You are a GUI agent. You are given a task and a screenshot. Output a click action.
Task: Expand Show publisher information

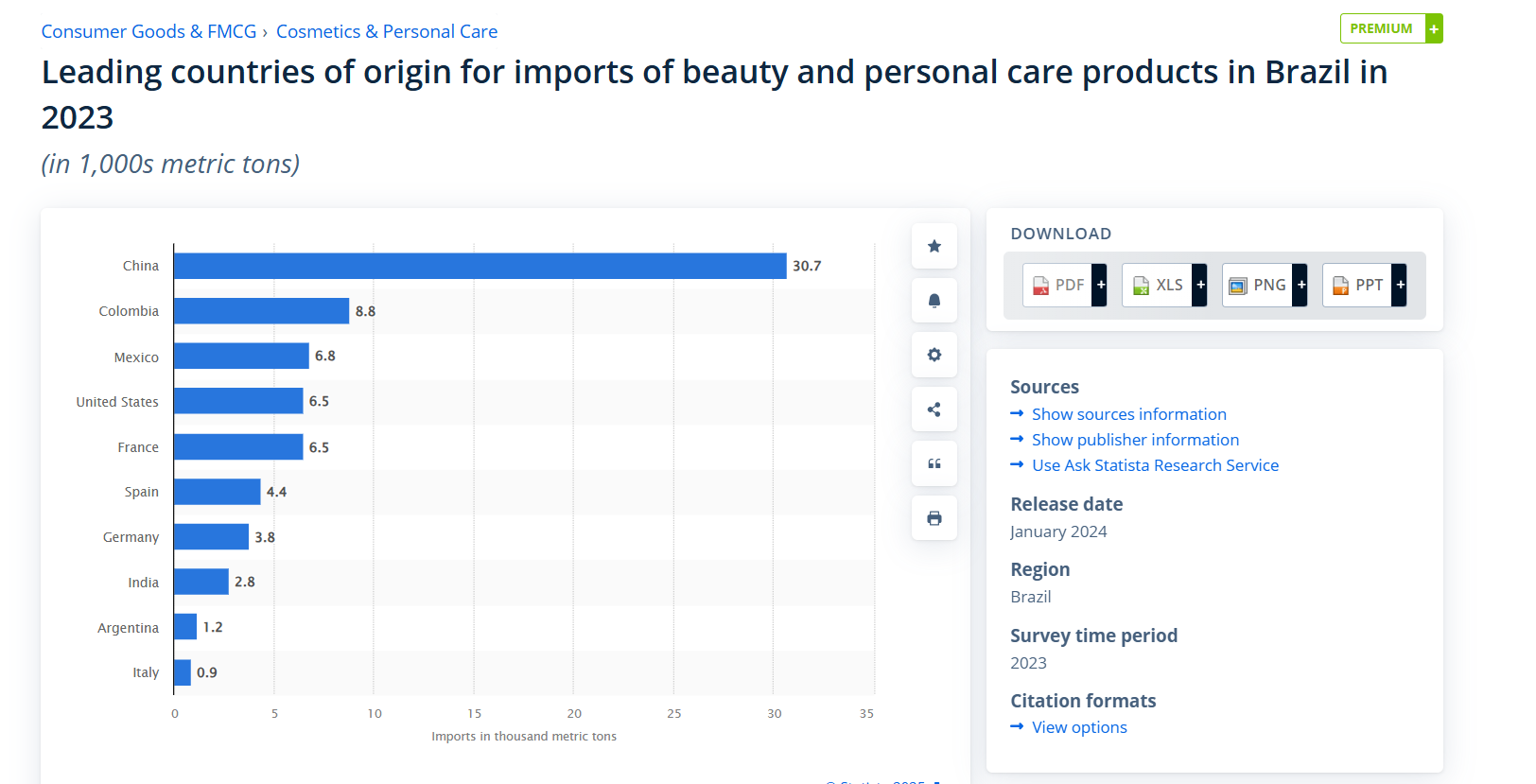coord(1135,440)
